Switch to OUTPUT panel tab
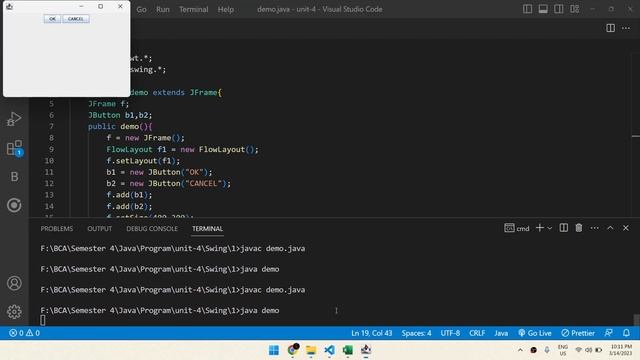This screenshot has width=640, height=360. [x=100, y=229]
